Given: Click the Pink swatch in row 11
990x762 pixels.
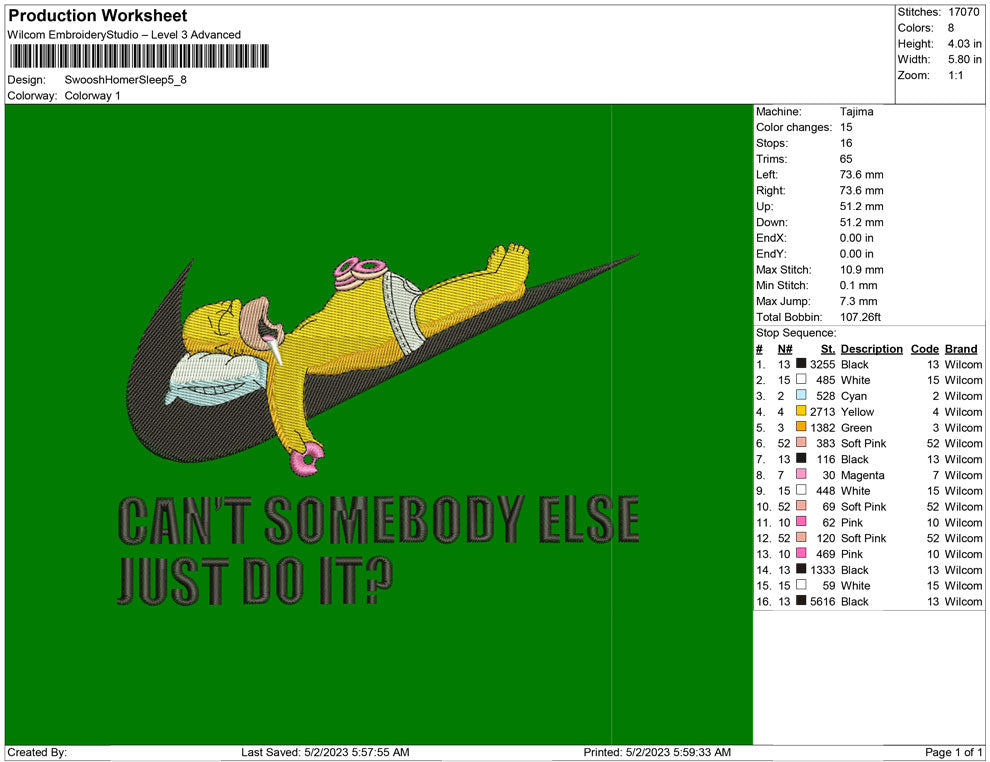Looking at the screenshot, I should pyautogui.click(x=801, y=521).
